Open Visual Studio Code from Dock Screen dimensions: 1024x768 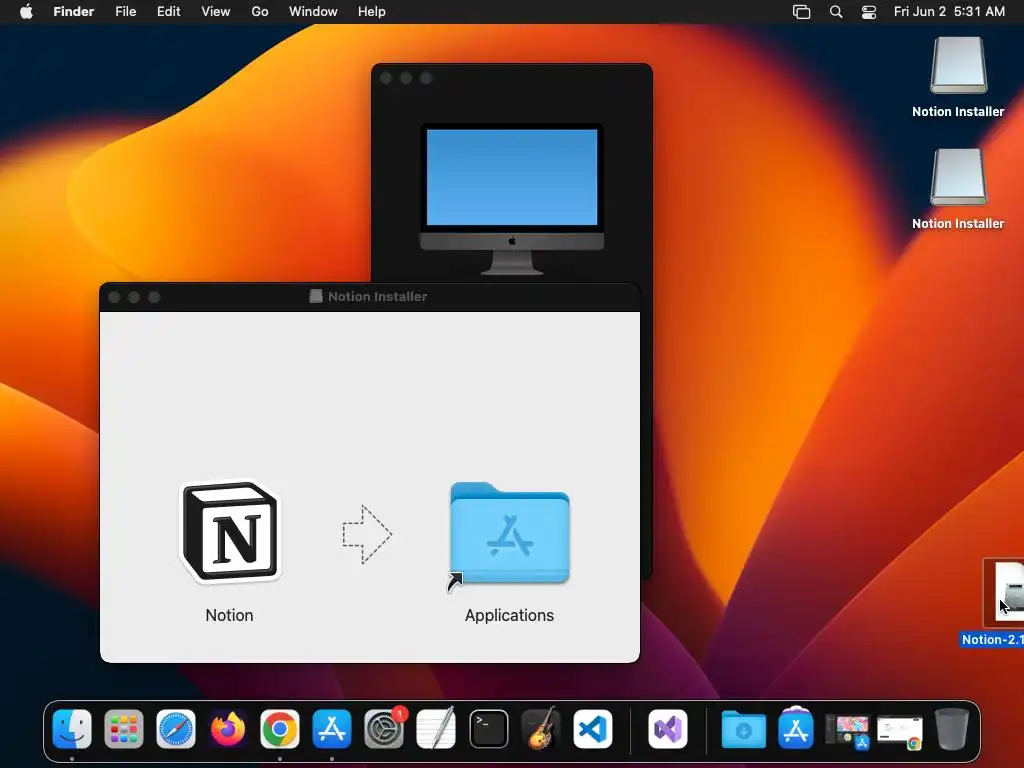point(593,729)
